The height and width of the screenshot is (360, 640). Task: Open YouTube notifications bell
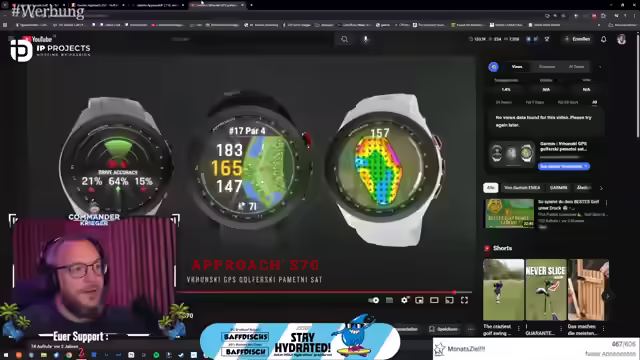pos(603,39)
